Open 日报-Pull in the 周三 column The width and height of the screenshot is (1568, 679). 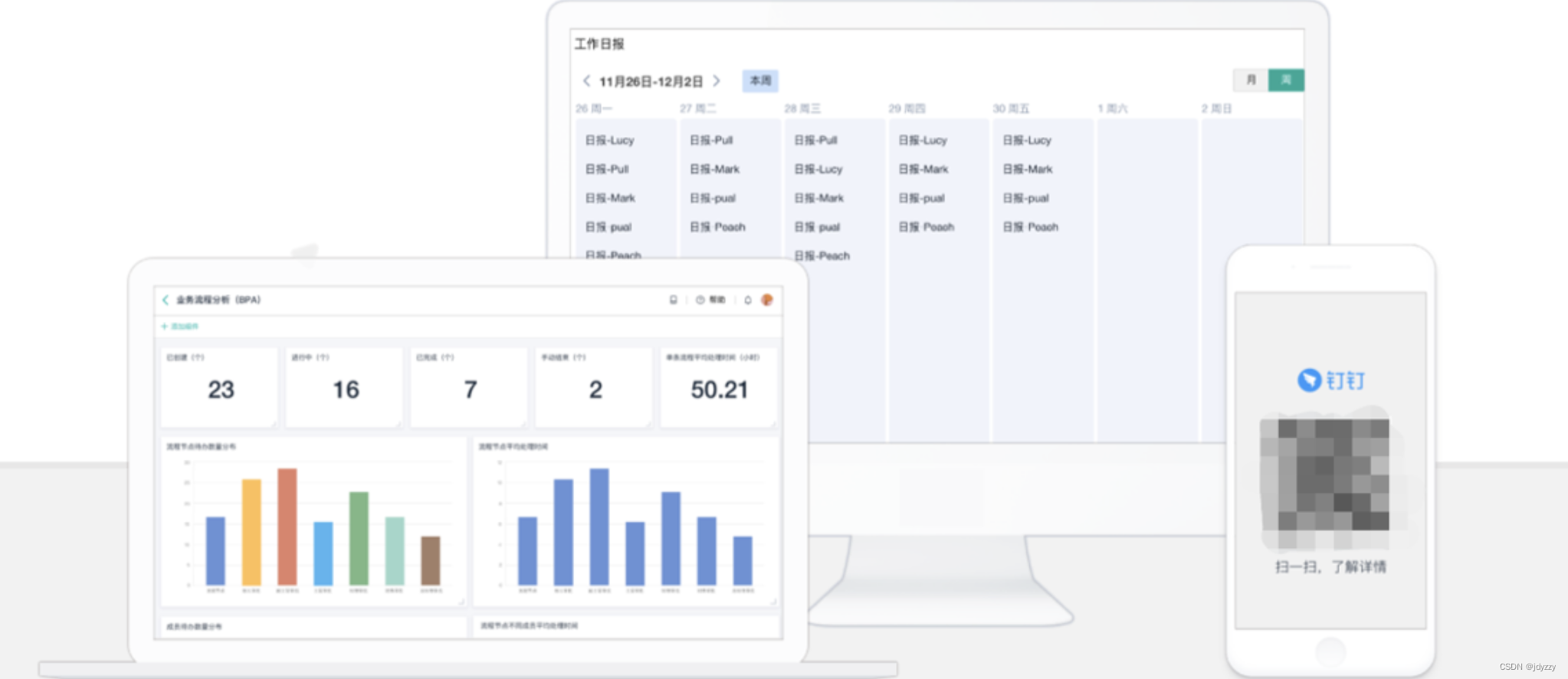[816, 140]
